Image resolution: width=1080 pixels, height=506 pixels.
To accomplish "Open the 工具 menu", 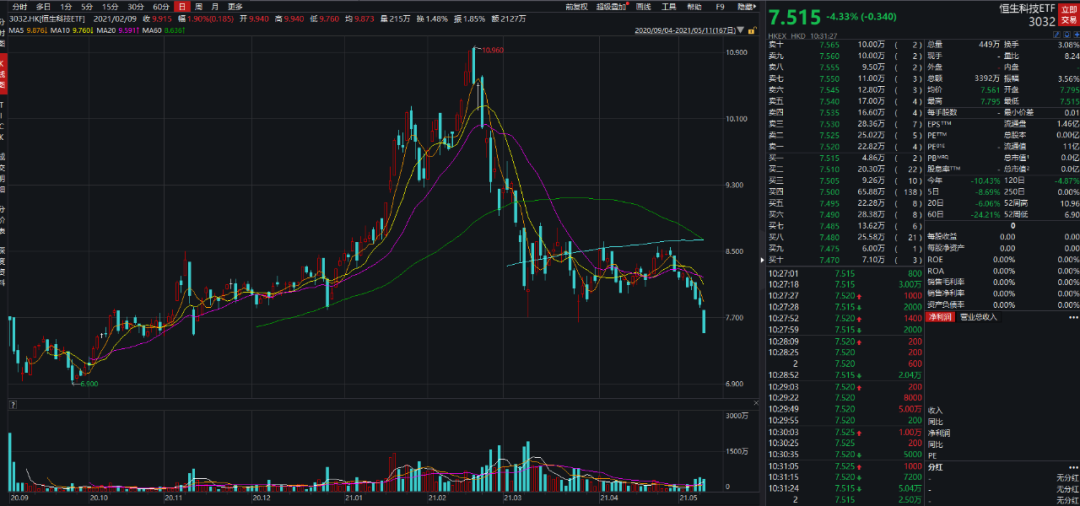I will 668,6.
